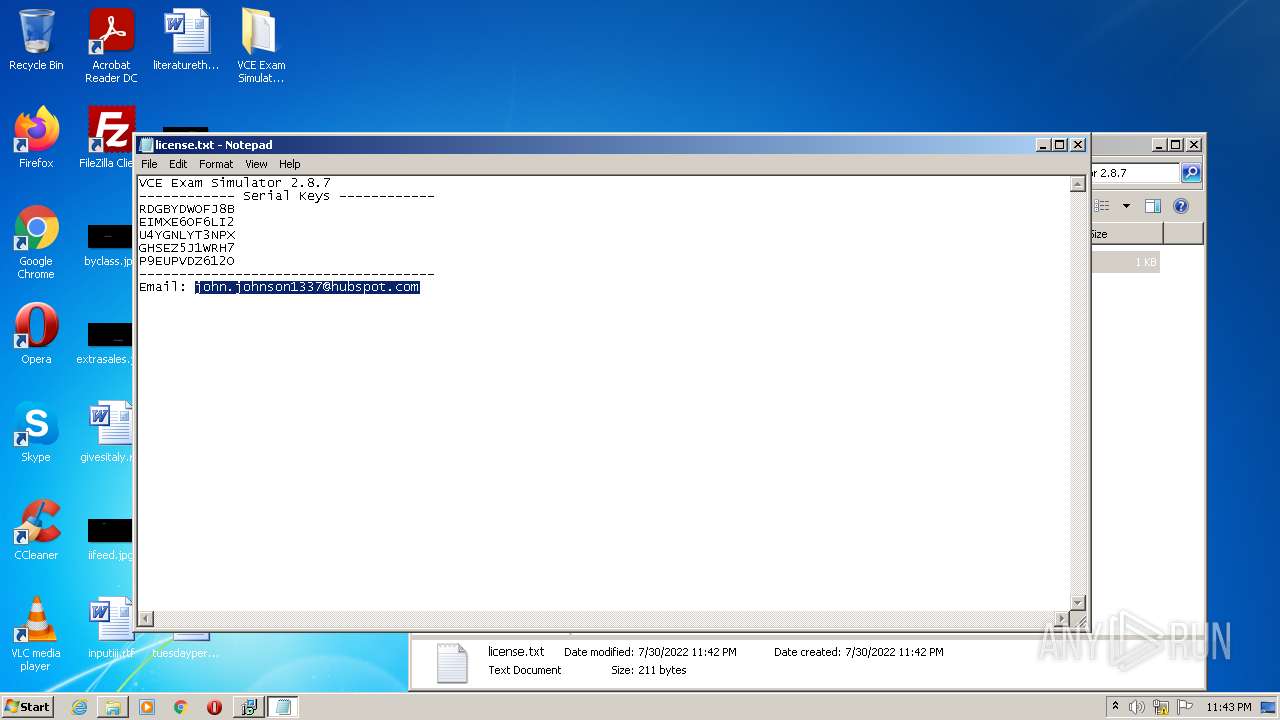The height and width of the screenshot is (720, 1280).
Task: Minimize the Notepad window
Action: pos(1043,145)
